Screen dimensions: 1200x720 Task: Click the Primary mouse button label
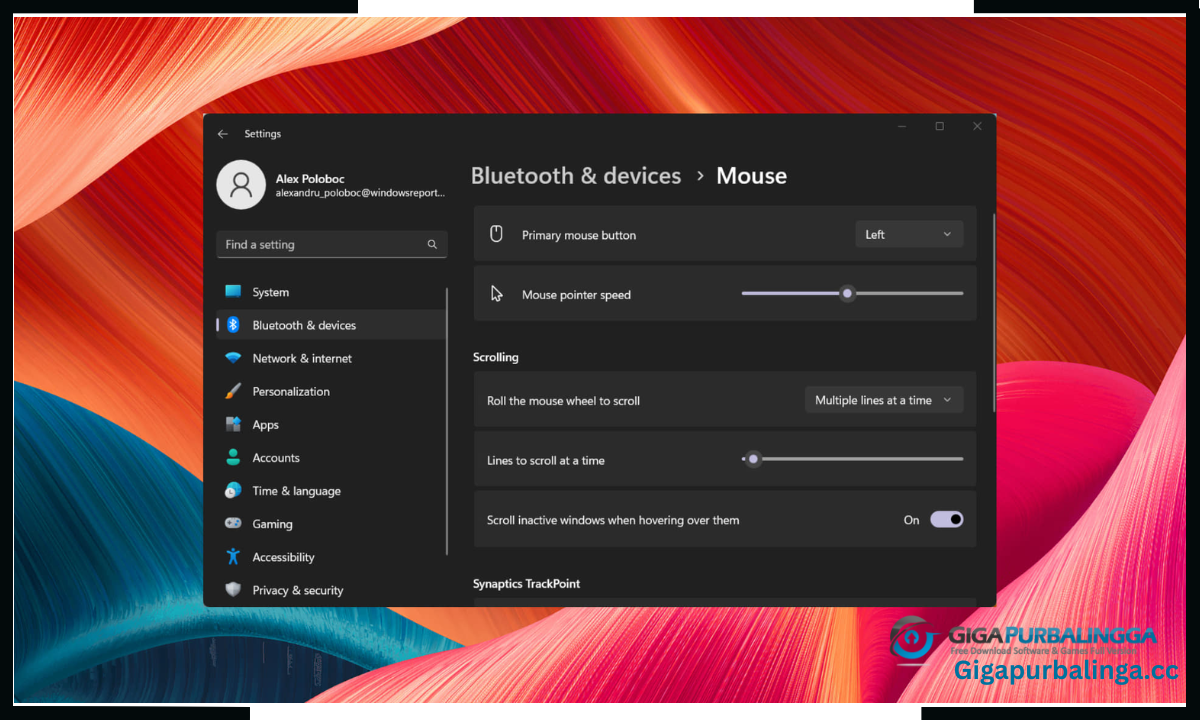coord(579,235)
